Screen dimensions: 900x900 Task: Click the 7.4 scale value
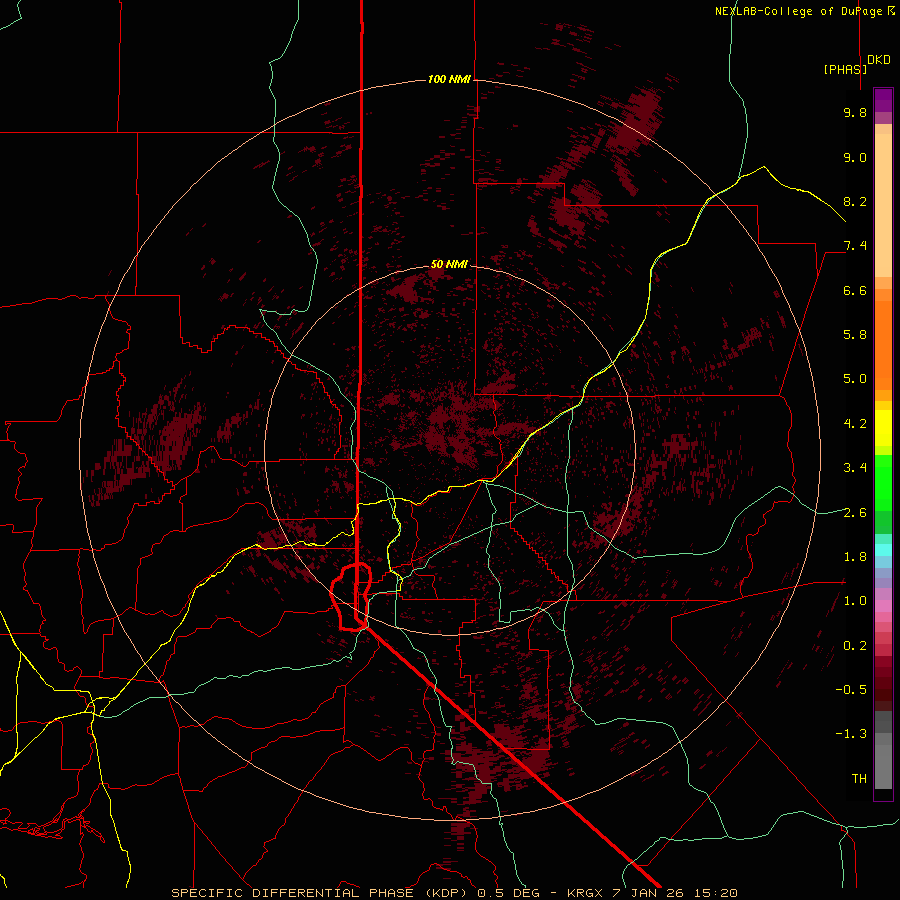855,246
